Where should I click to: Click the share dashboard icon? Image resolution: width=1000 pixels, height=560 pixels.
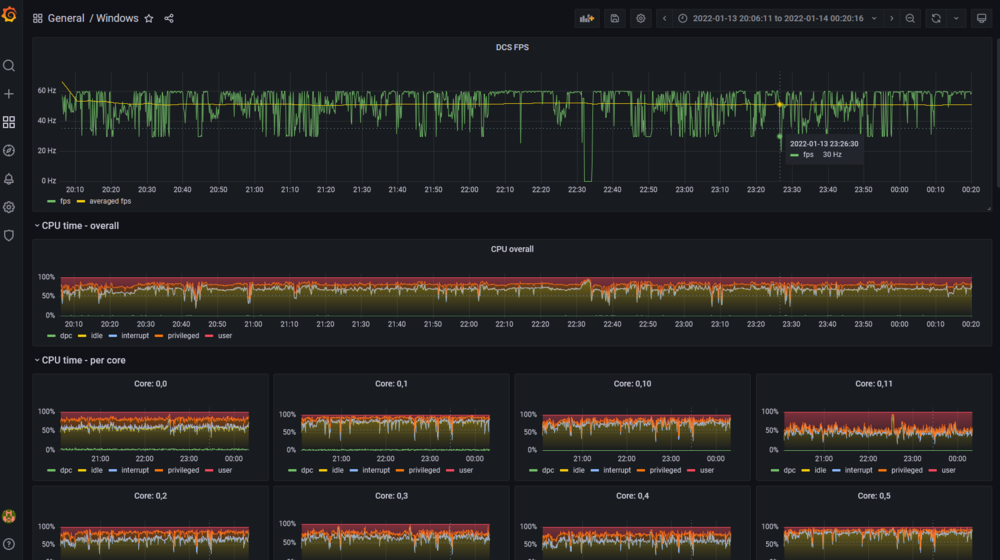(169, 19)
